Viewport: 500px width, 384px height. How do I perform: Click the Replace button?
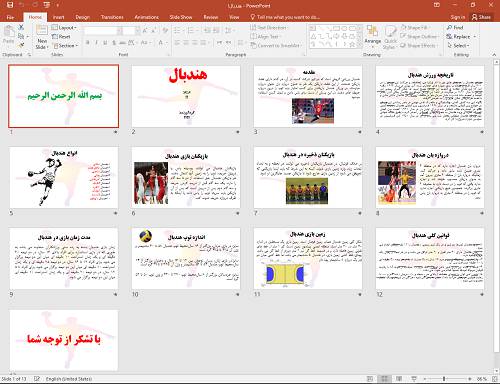coord(461,37)
